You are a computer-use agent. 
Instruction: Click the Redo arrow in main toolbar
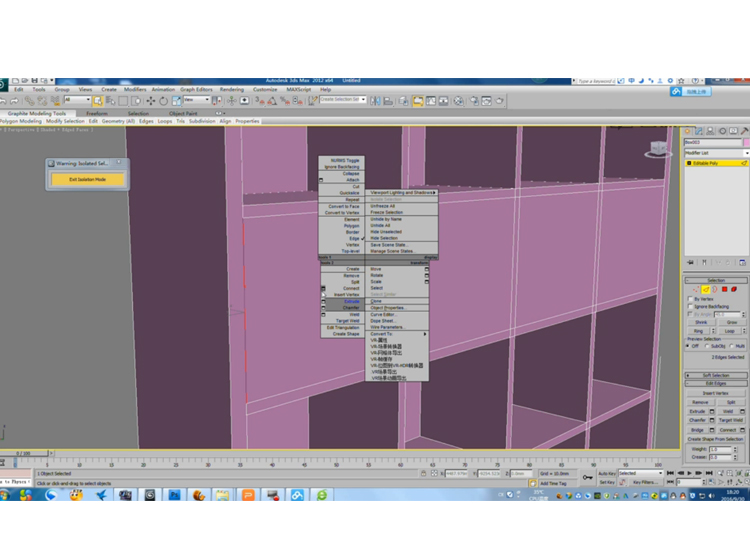14,100
